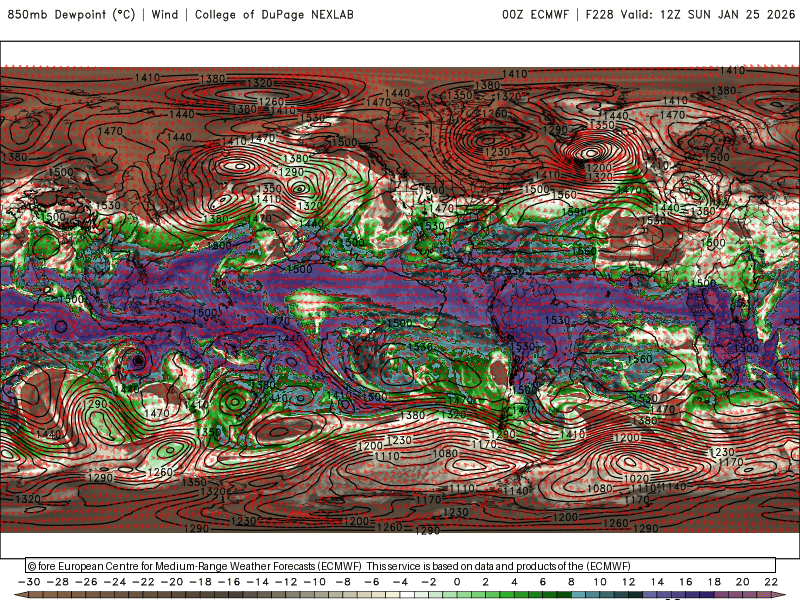
Task: Click the '-22' legend value
Action: (x=143, y=582)
